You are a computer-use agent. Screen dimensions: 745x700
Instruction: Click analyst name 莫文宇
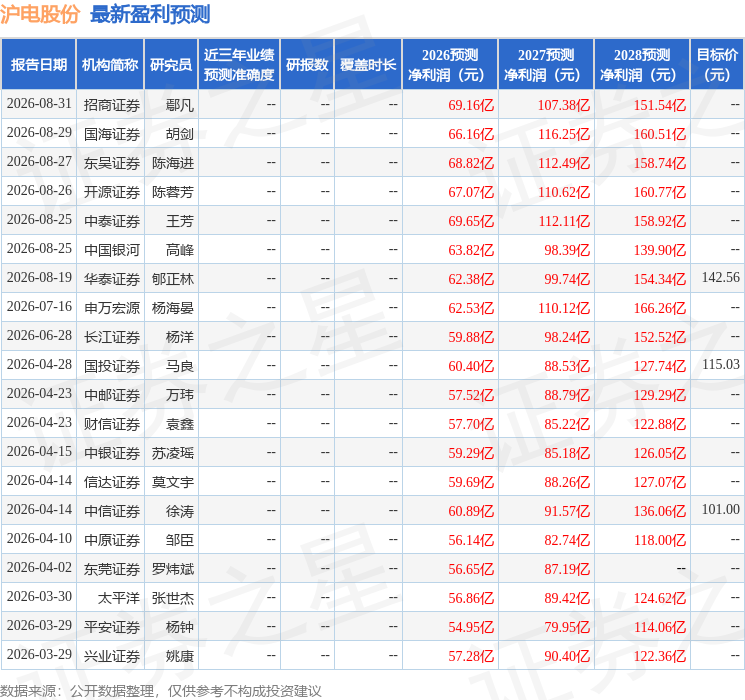173,482
